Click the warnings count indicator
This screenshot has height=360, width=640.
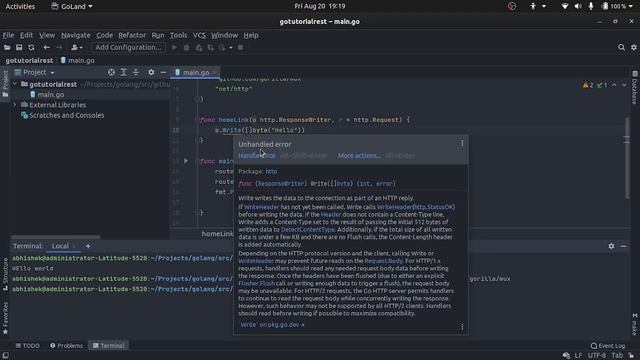588,85
